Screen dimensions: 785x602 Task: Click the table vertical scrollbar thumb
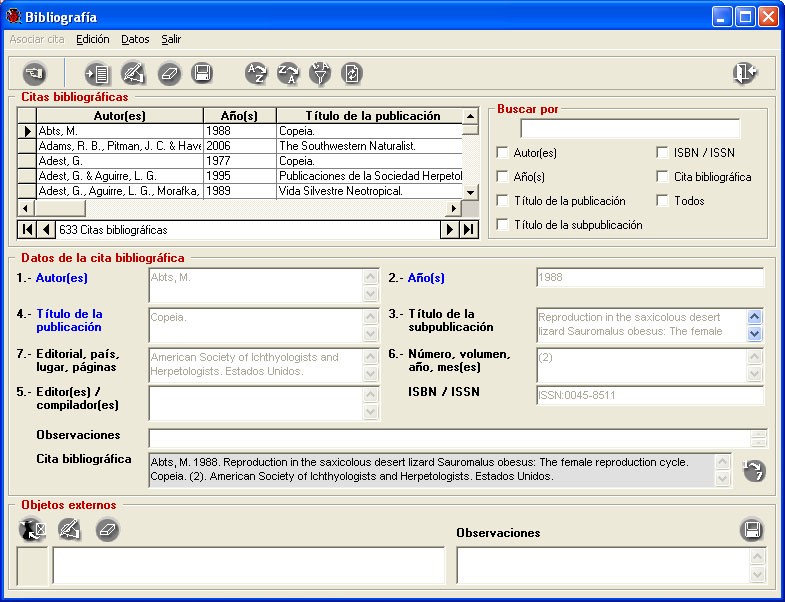coord(470,130)
